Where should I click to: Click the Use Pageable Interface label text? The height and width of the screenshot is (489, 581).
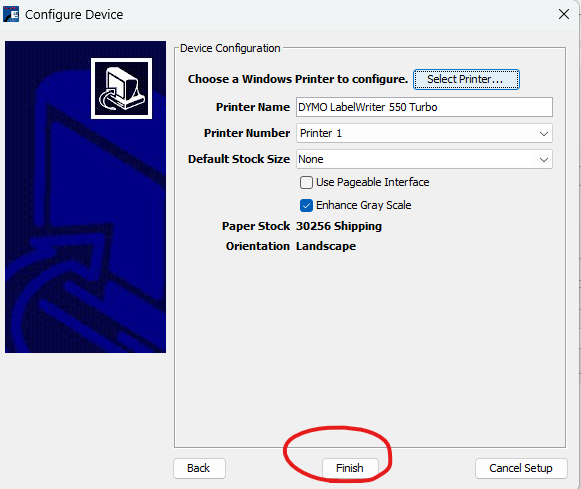[372, 182]
